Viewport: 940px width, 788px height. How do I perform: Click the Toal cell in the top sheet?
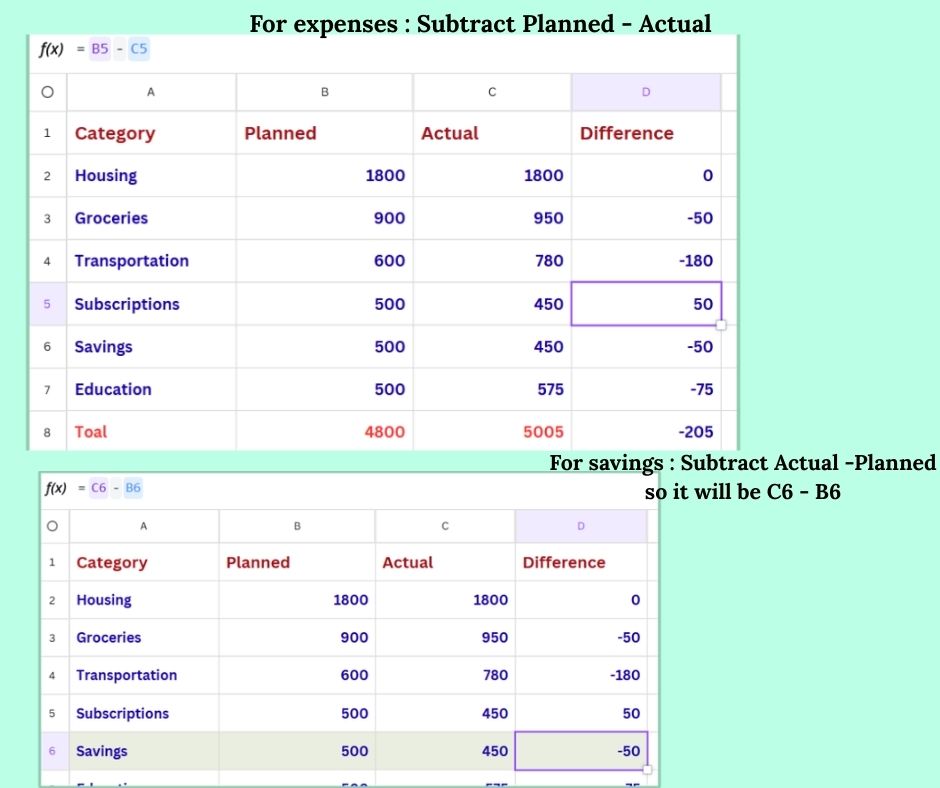point(151,432)
